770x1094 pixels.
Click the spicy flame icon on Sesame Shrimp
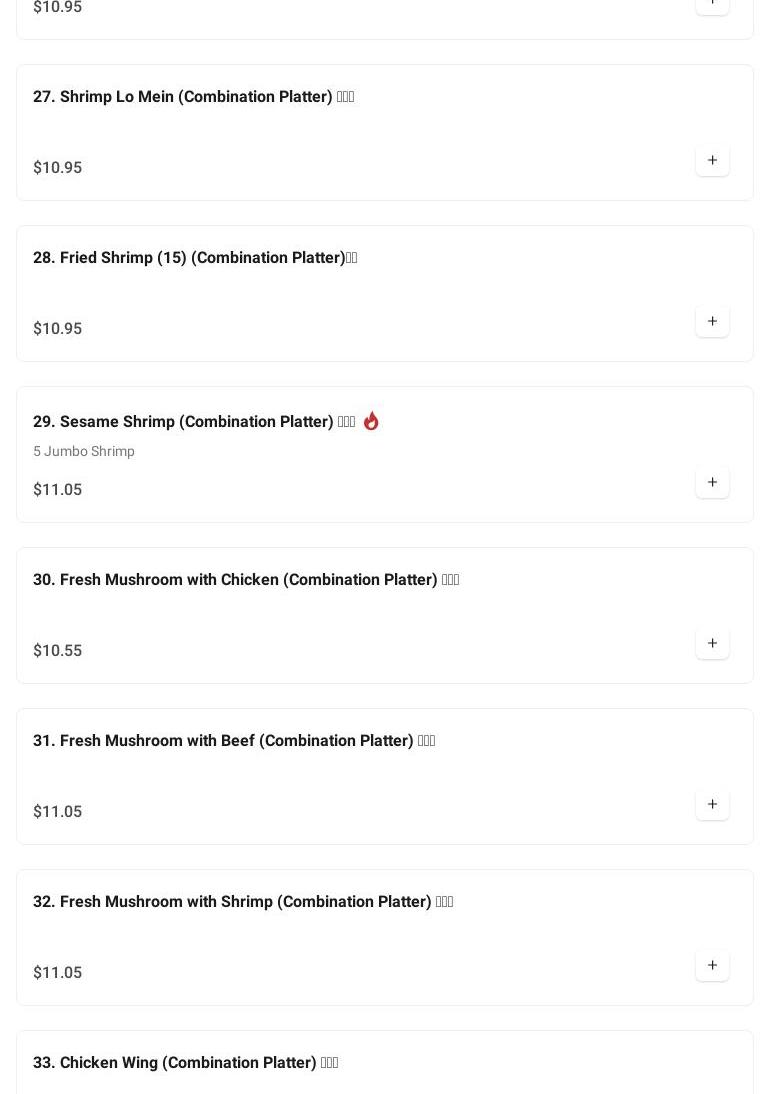coord(371,421)
